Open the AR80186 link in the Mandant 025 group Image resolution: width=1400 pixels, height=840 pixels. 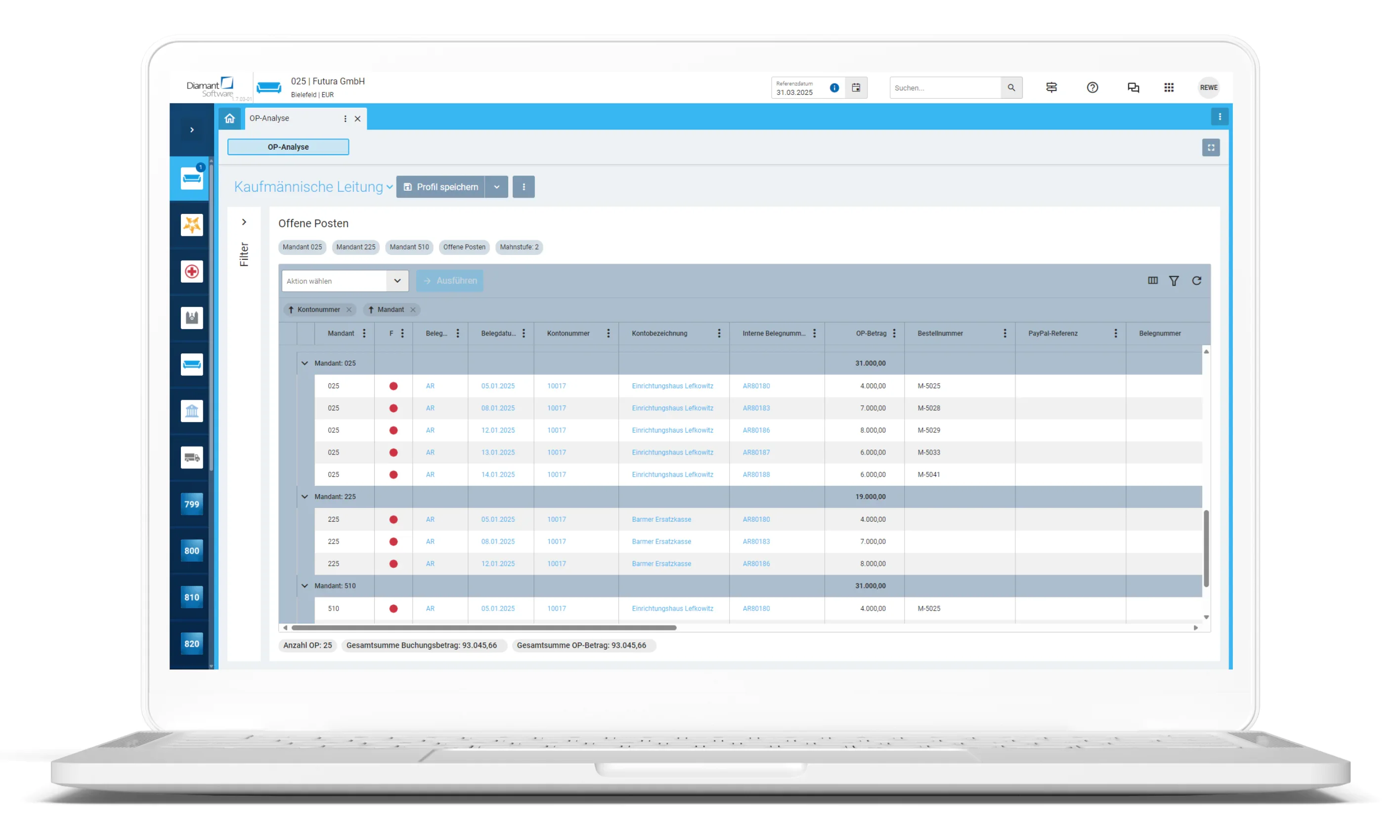point(756,430)
